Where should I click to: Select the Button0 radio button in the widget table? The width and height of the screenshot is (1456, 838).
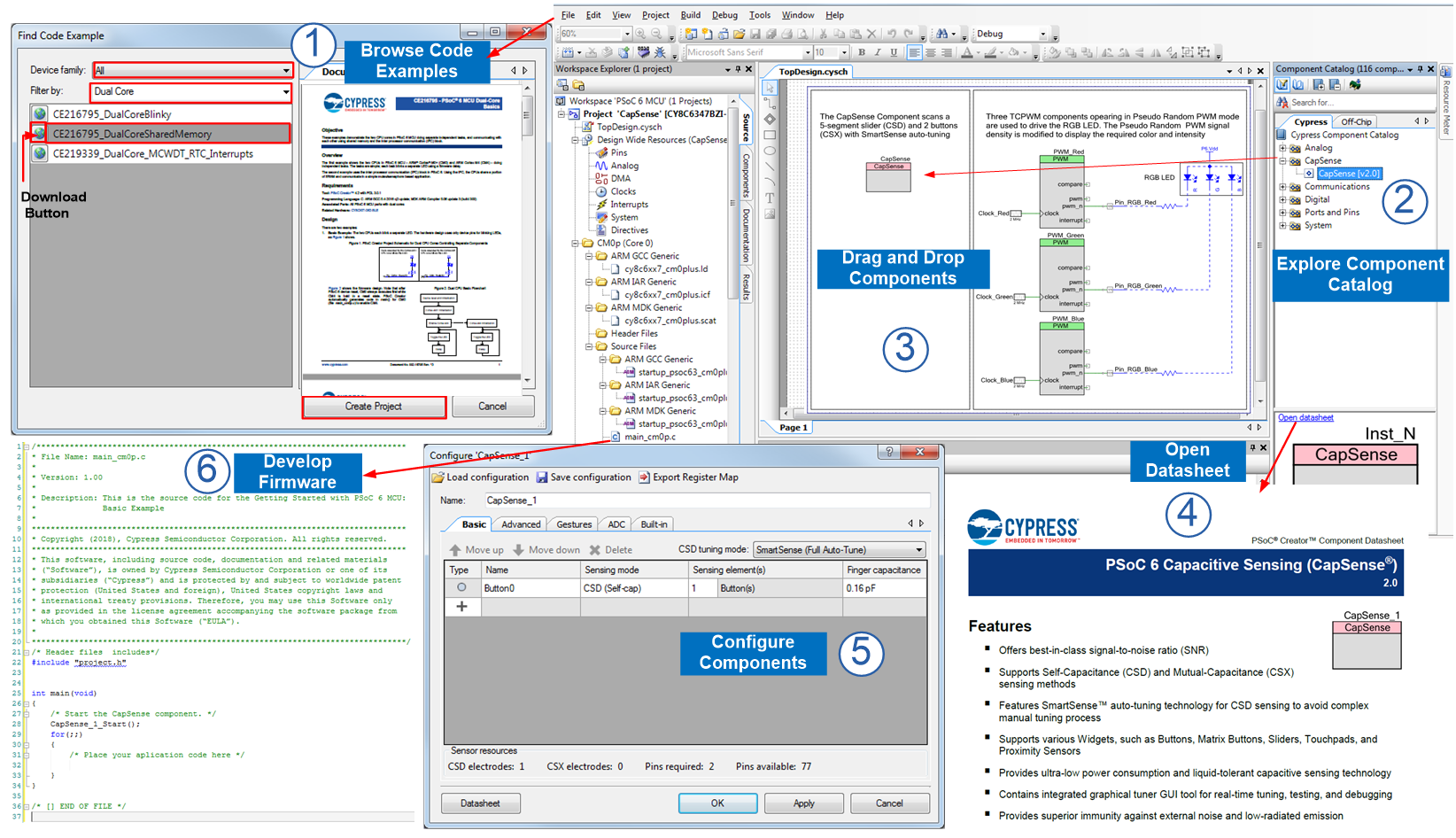[461, 588]
